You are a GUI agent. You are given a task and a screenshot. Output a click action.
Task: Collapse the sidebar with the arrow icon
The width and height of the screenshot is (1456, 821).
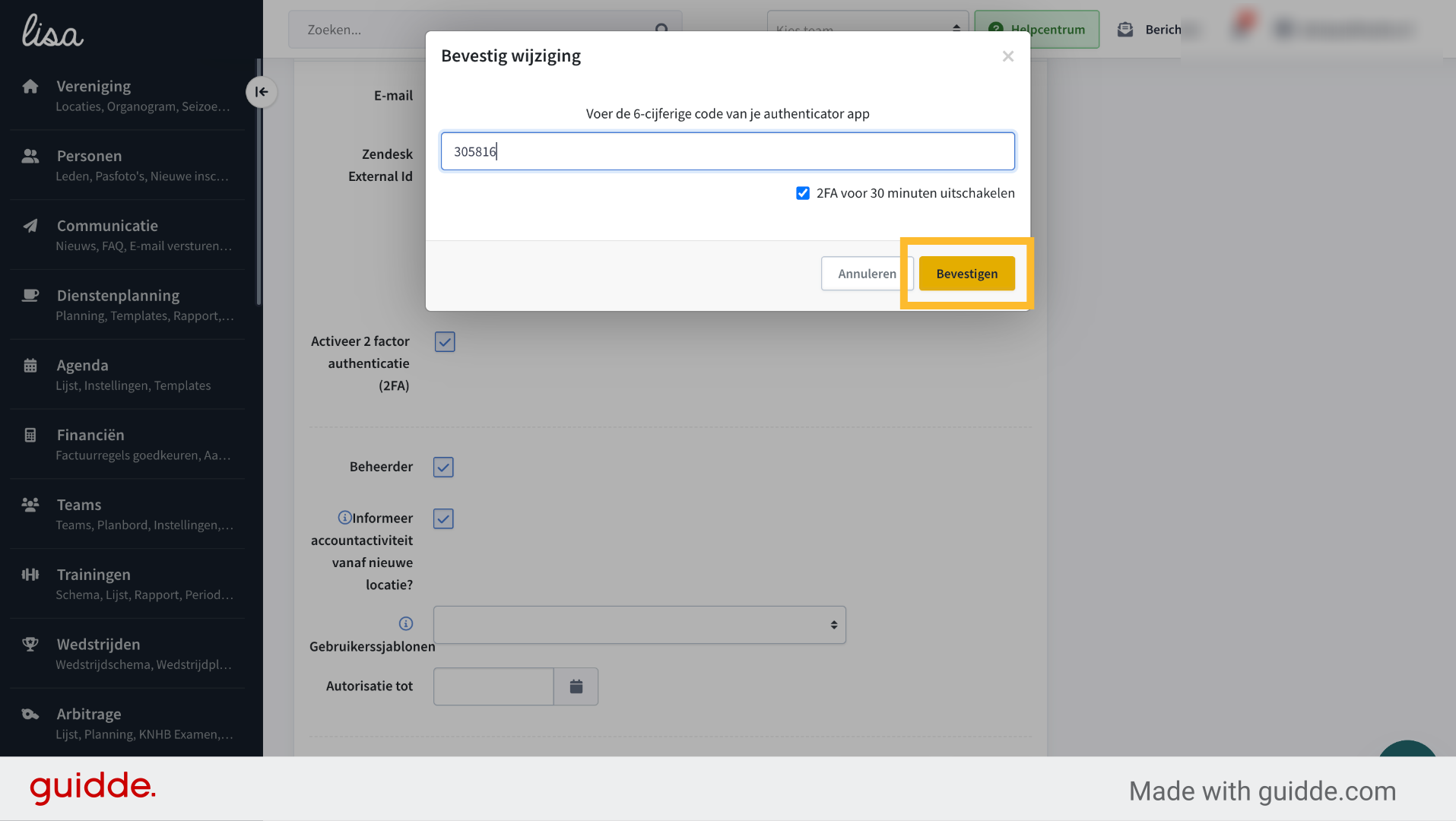[x=262, y=92]
